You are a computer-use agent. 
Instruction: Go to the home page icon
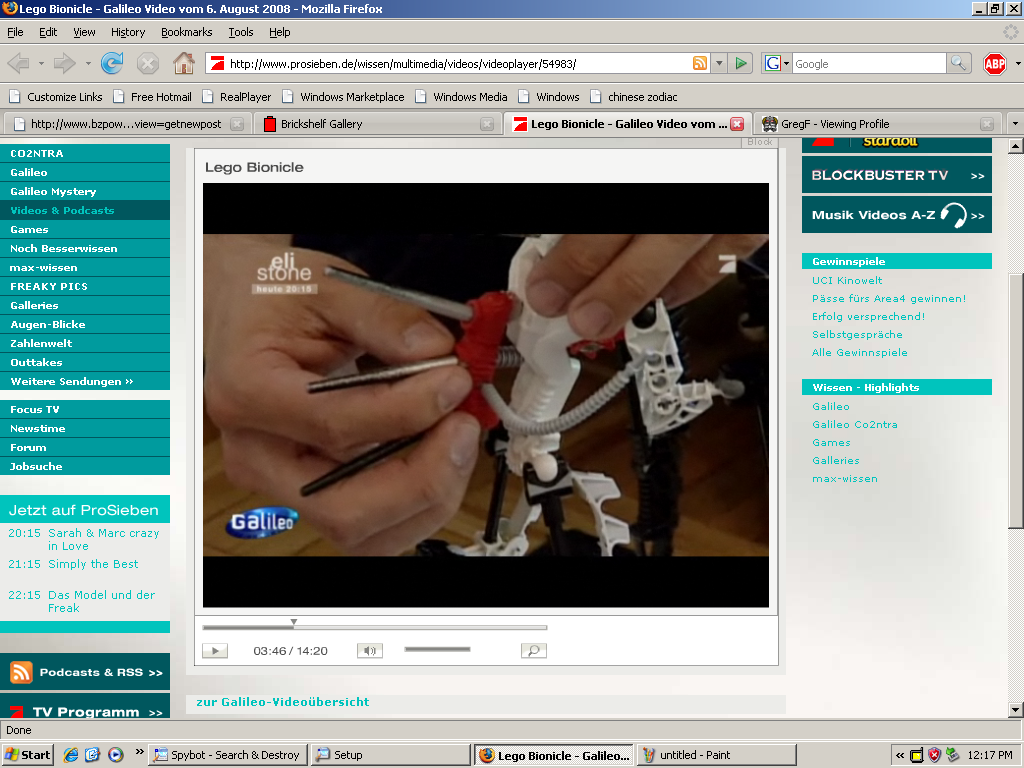pos(184,63)
